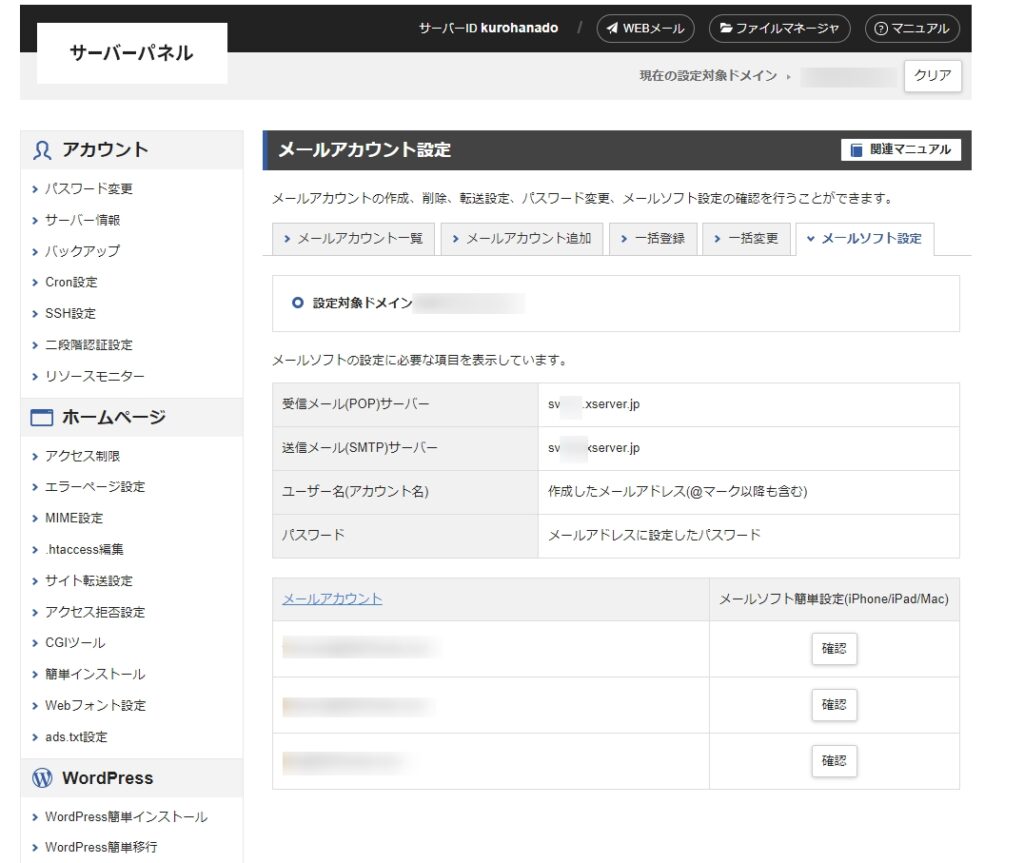Click the WordPress logo icon in sidebar
This screenshot has height=863, width=1024.
point(42,778)
